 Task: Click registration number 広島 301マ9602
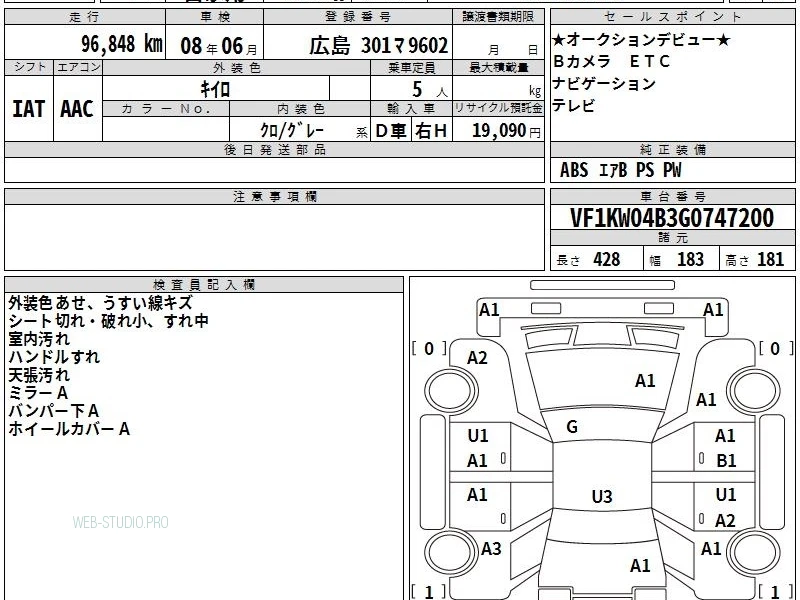(x=379, y=46)
